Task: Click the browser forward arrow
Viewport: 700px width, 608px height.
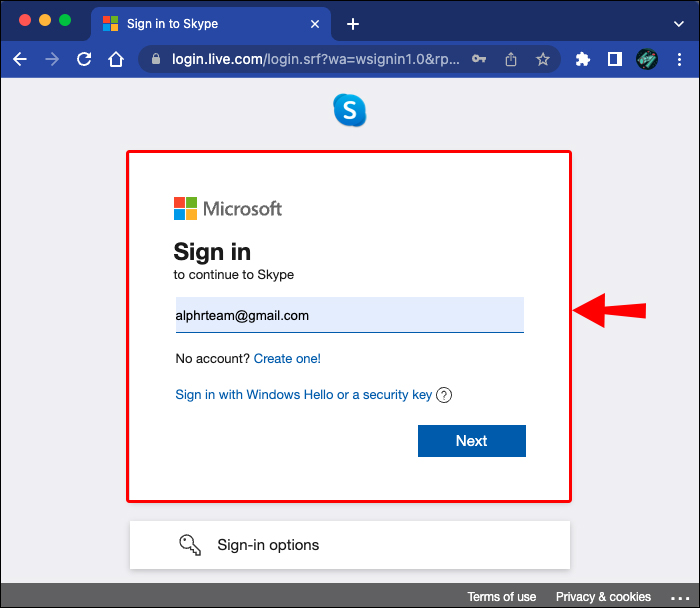Action: coord(52,59)
